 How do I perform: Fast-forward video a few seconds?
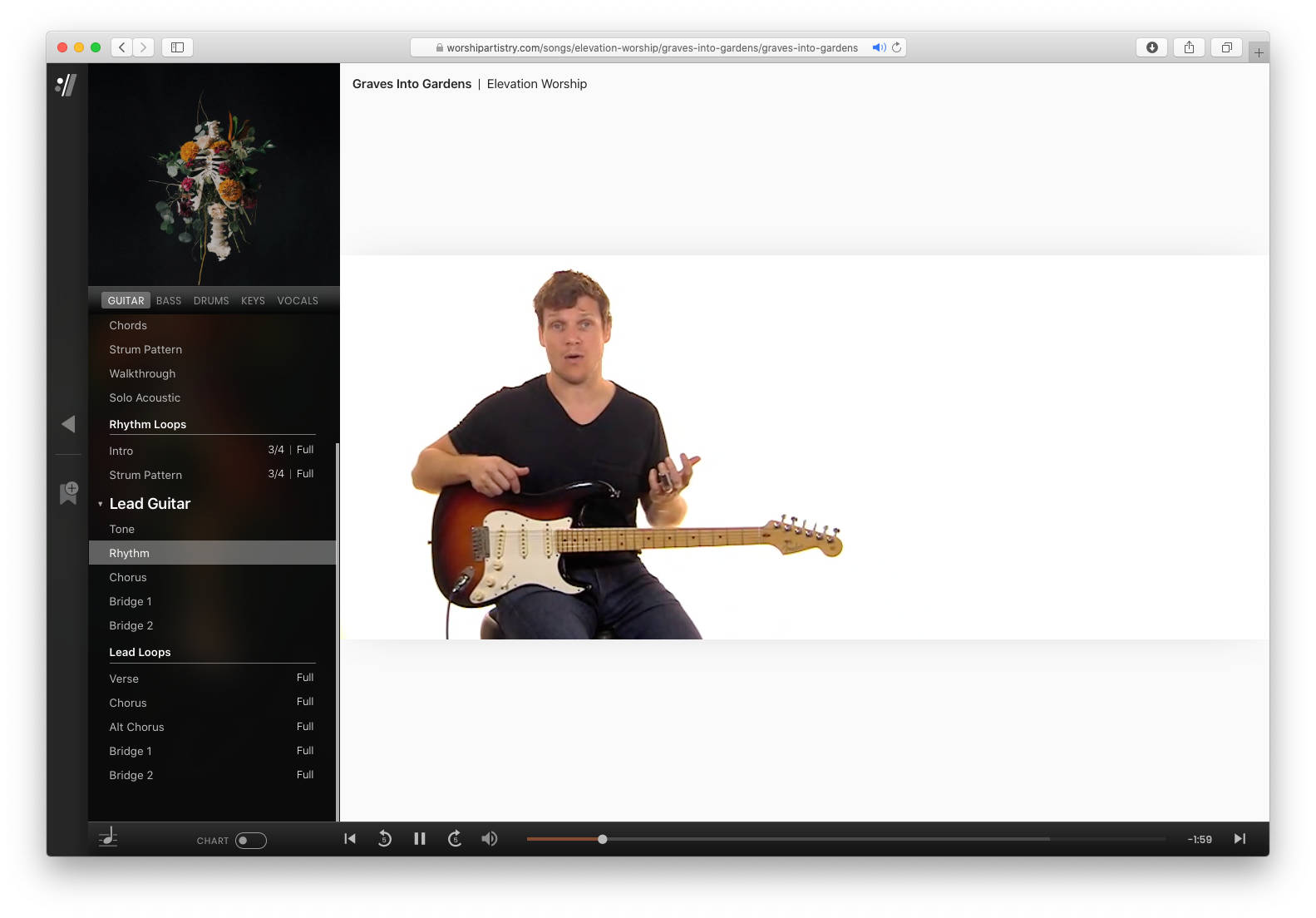(455, 839)
